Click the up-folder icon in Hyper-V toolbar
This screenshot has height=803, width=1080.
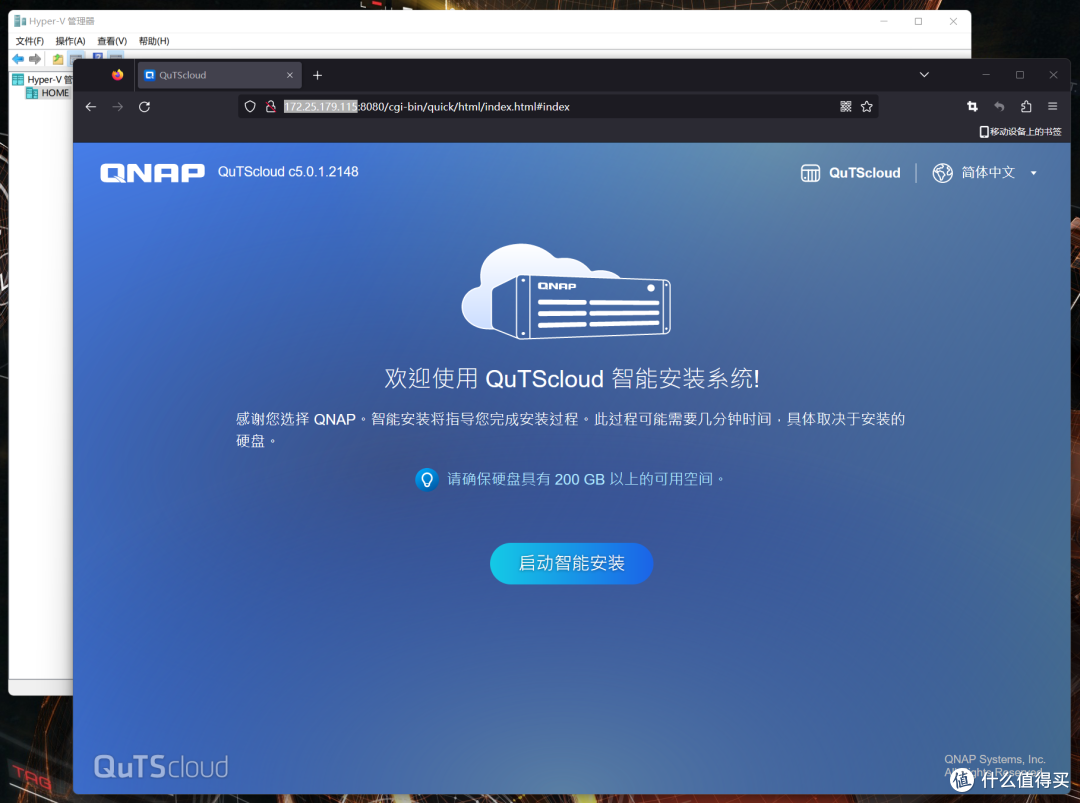(x=58, y=59)
